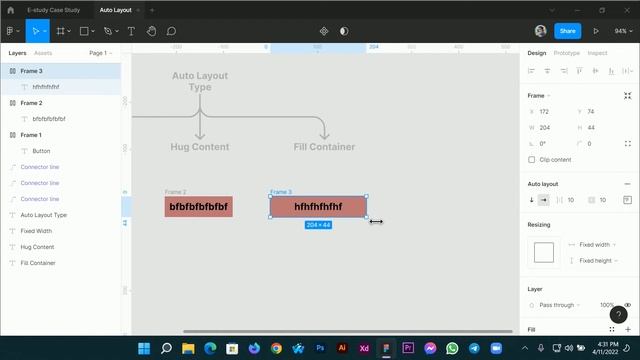
Task: Click Resize to fit icon
Action: [x=627, y=96]
